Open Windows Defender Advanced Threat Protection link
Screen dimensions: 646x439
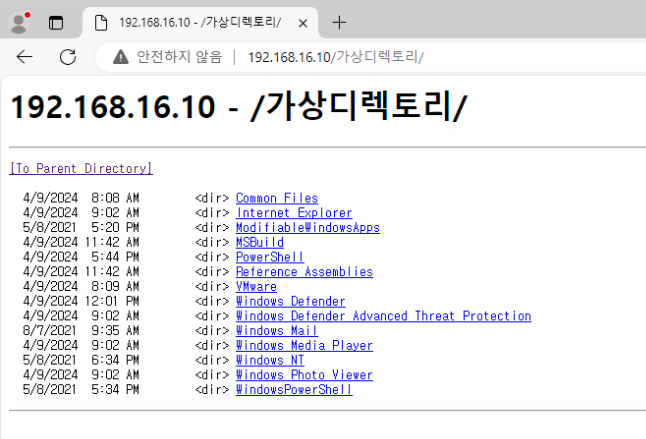point(384,316)
